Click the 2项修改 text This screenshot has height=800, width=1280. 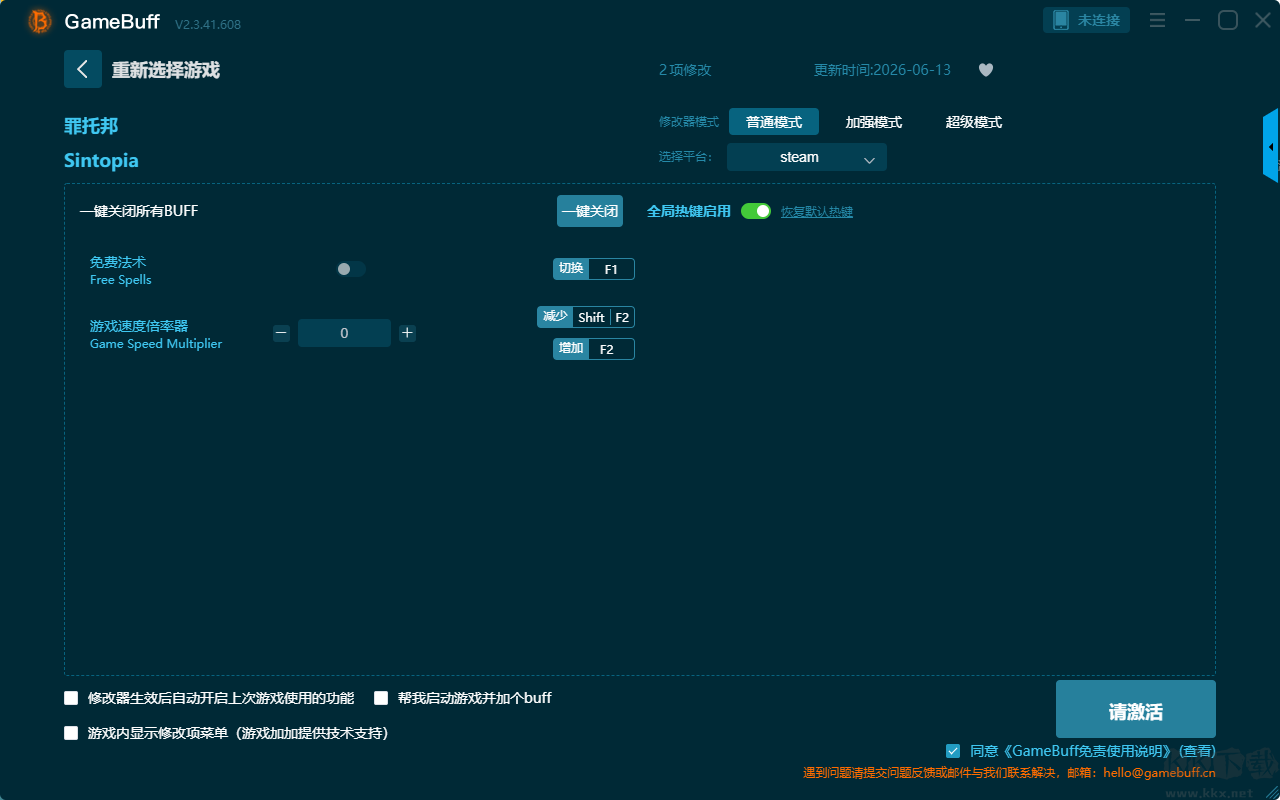click(x=685, y=70)
